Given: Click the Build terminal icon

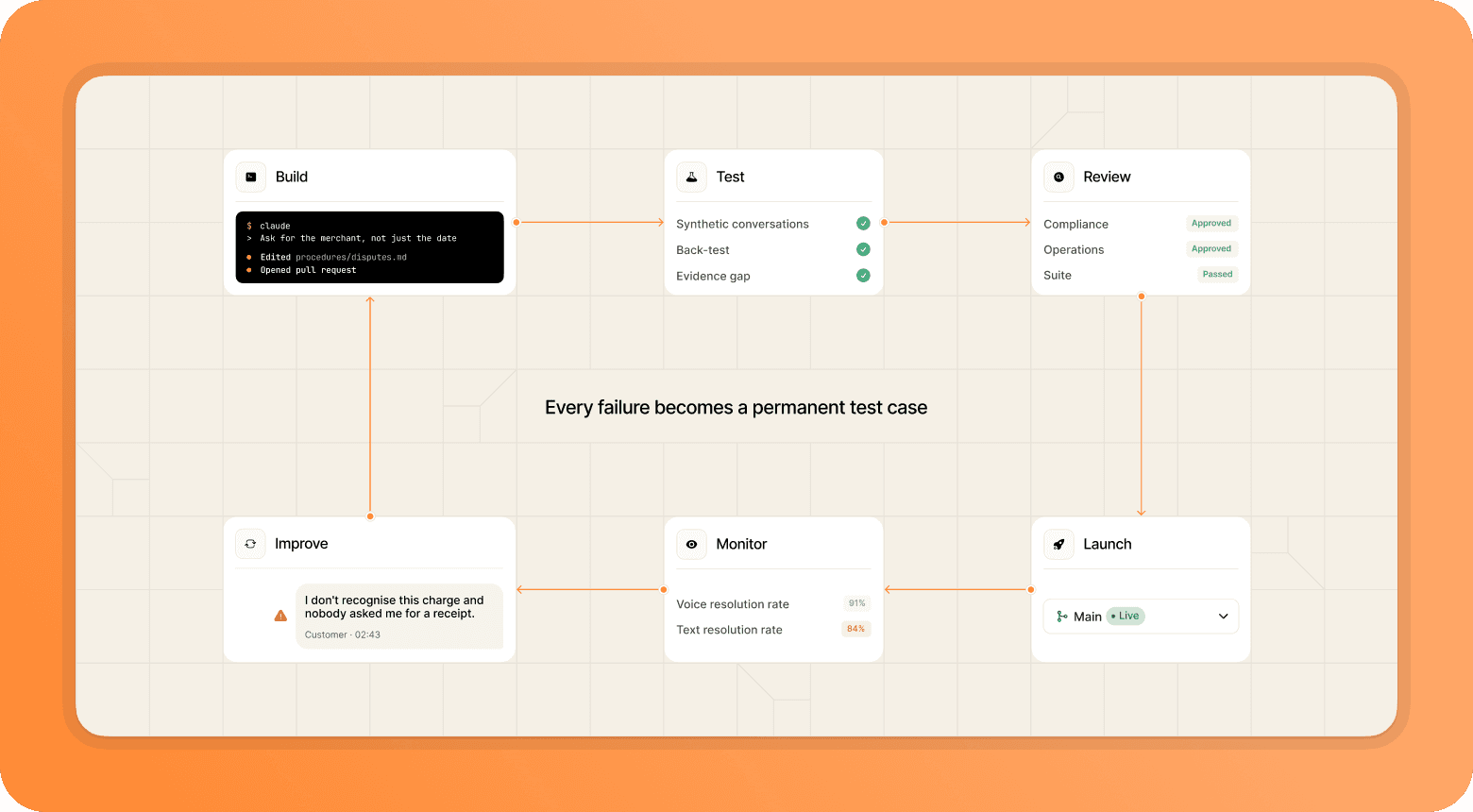Looking at the screenshot, I should tap(251, 177).
